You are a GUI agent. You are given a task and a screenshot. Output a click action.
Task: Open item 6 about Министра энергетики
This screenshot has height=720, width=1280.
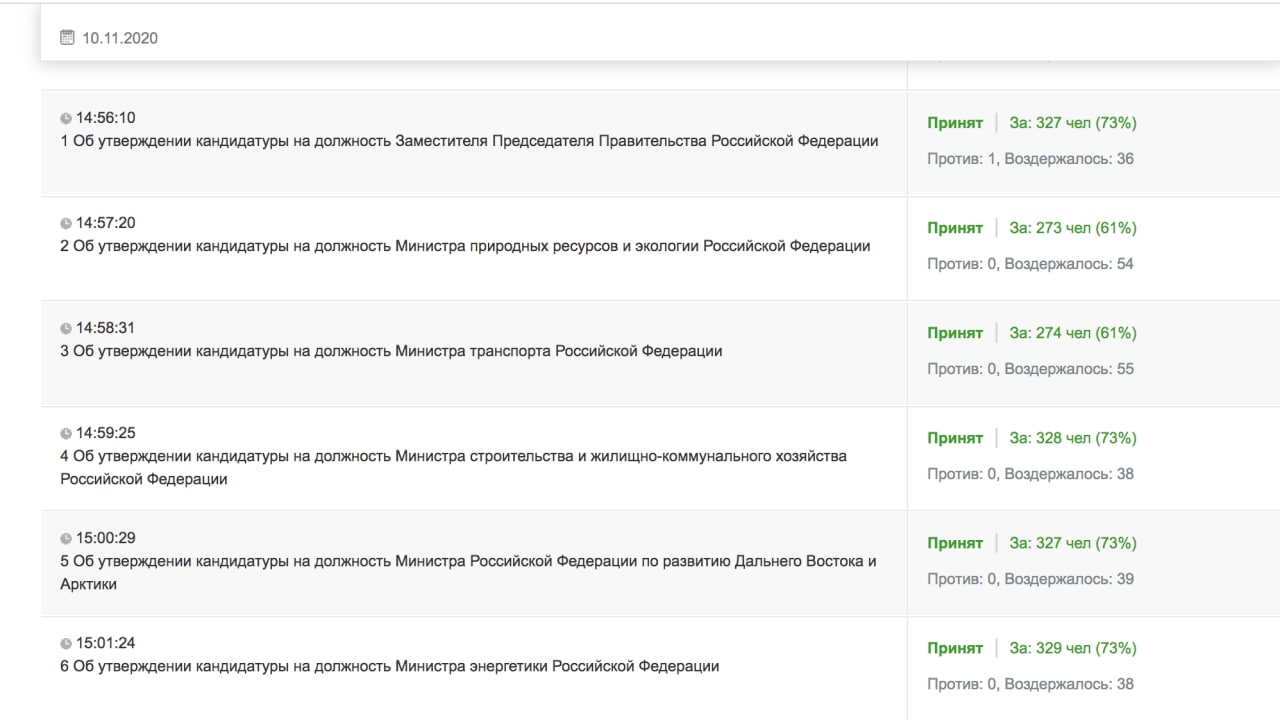coord(389,666)
